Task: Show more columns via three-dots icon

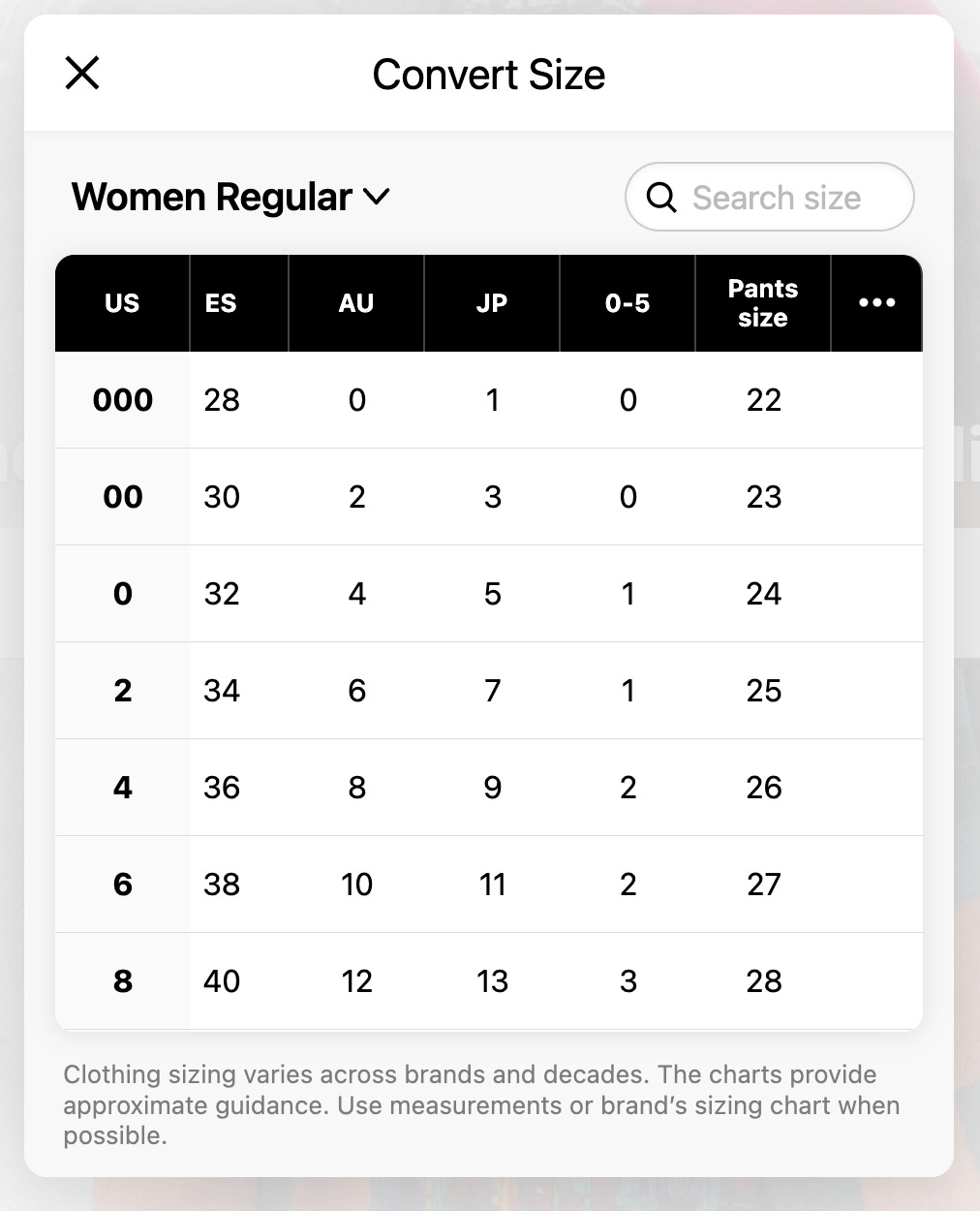Action: (876, 303)
